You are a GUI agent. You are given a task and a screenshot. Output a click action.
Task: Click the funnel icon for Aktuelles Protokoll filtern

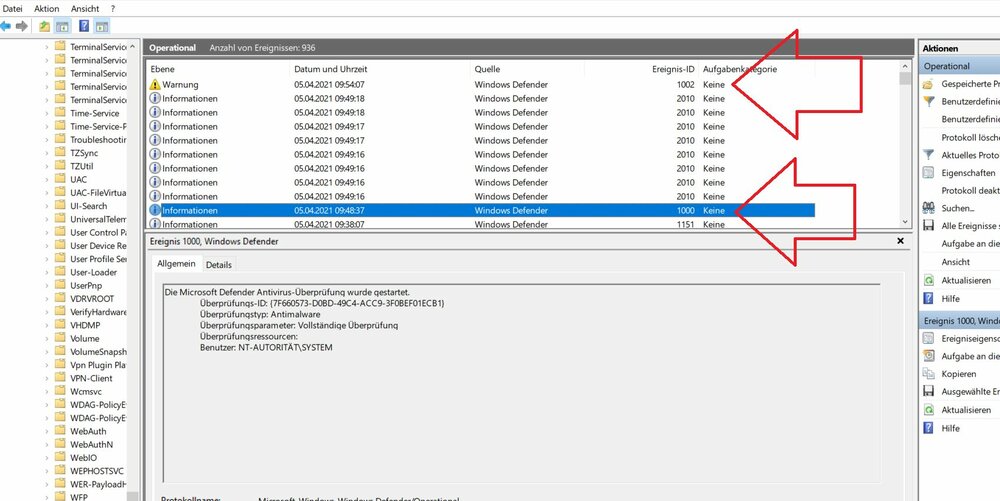[x=929, y=155]
